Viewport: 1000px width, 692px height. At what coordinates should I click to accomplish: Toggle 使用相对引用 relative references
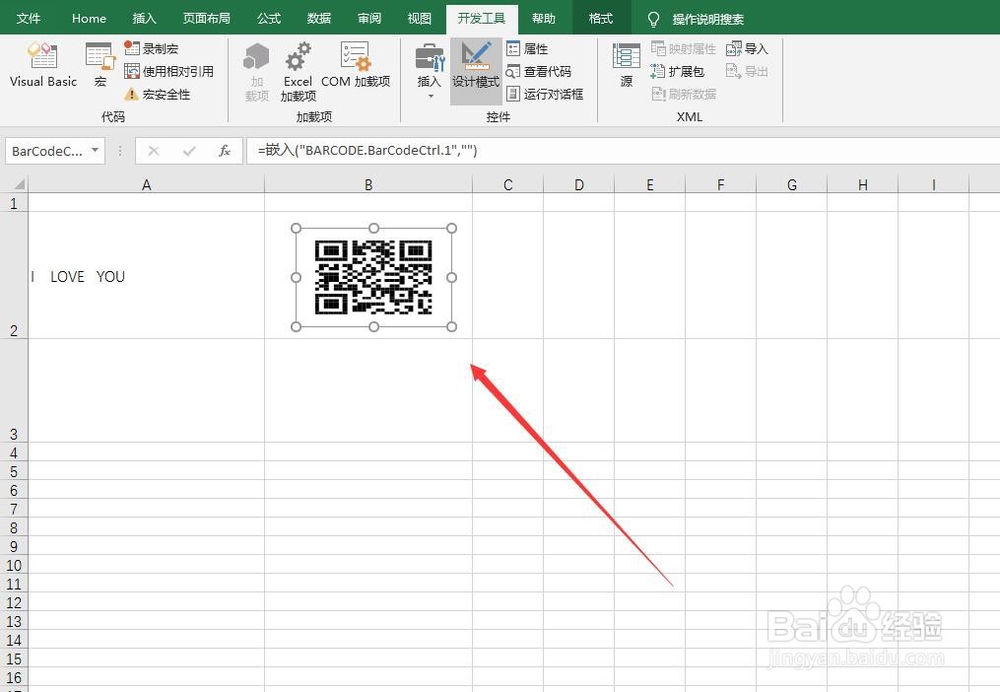pyautogui.click(x=169, y=71)
